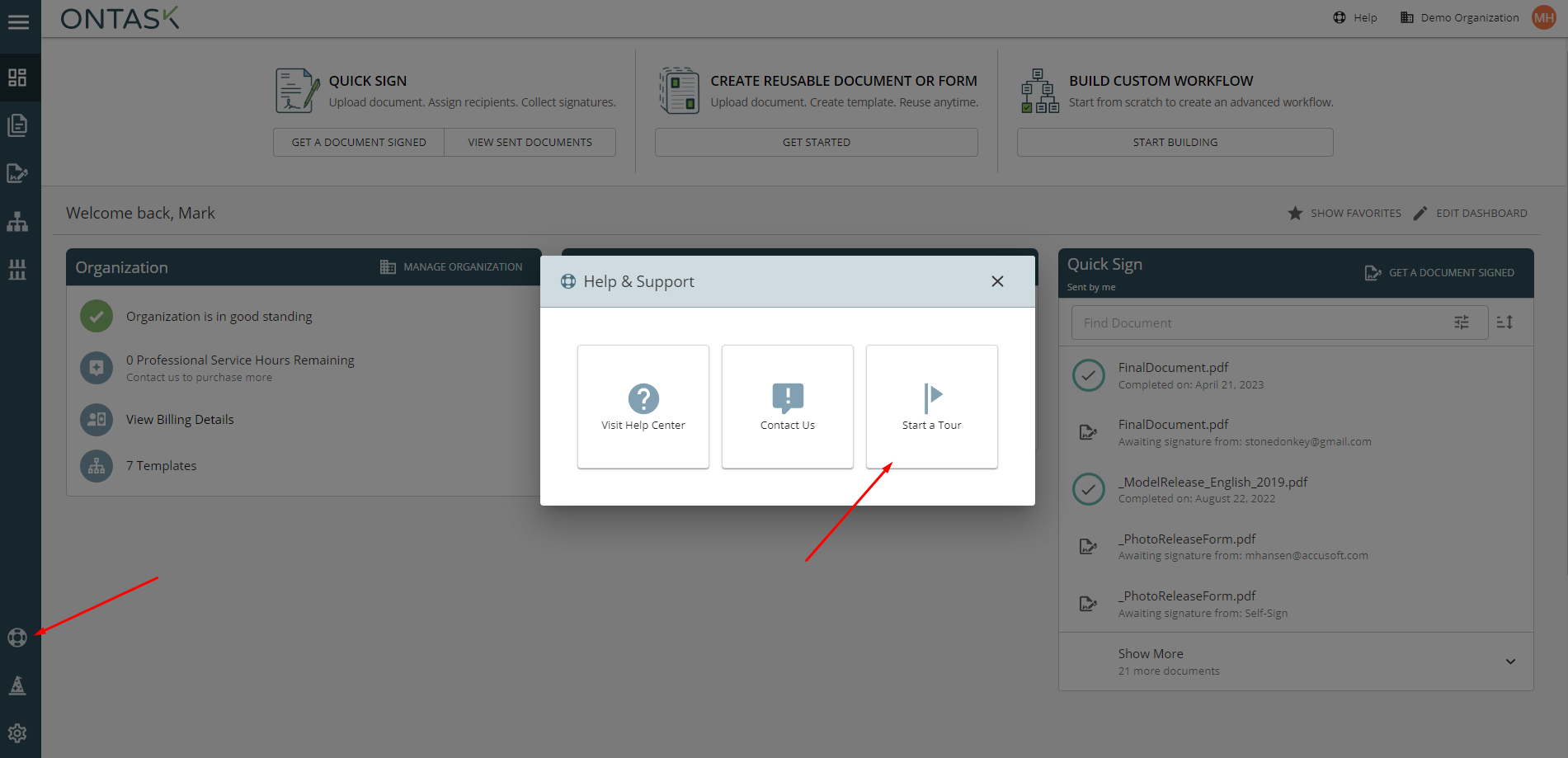Screen dimensions: 1568x758
Task: Open the documents icon in sidebar
Action: pos(17,125)
